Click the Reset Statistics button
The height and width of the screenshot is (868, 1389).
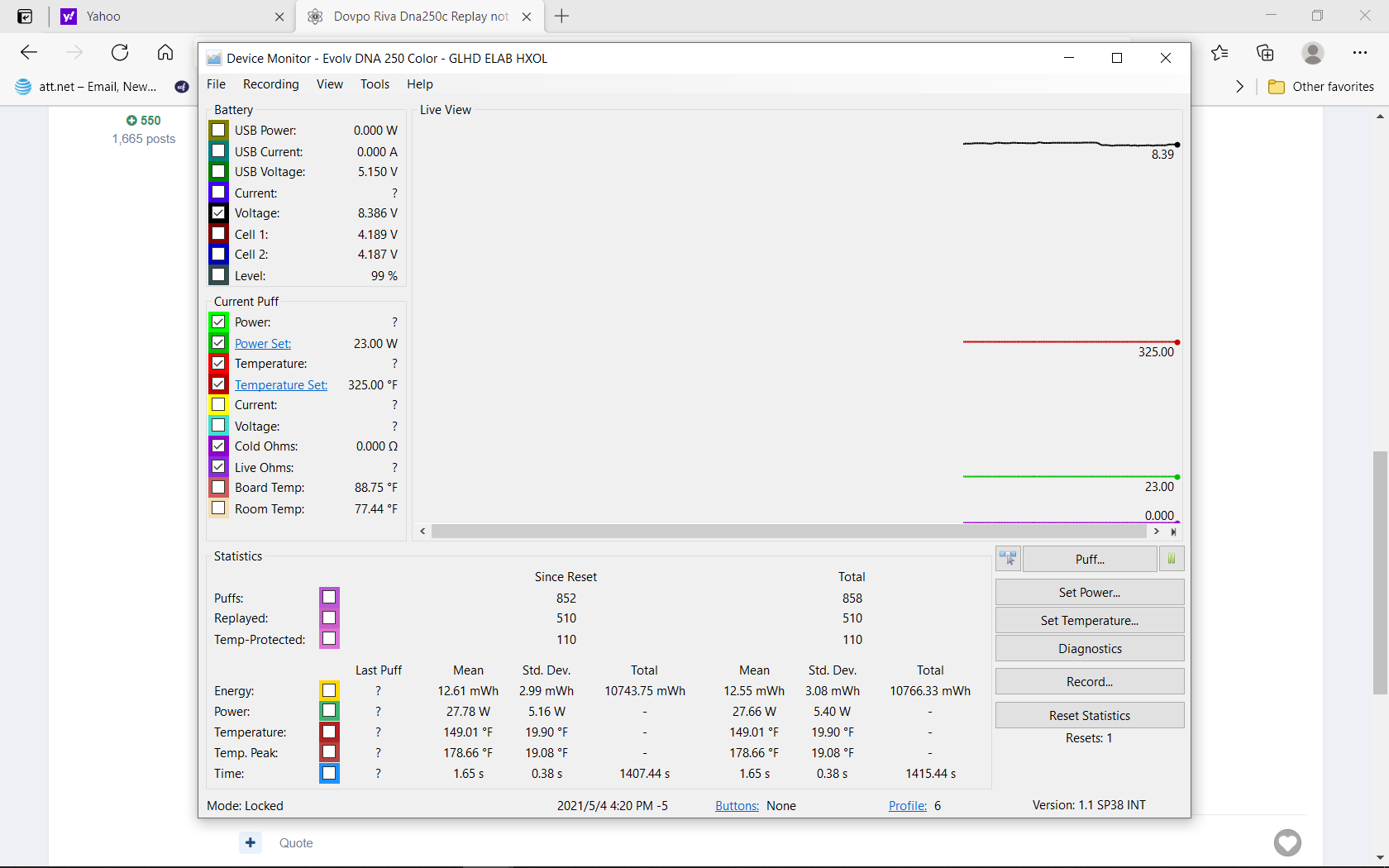coord(1089,716)
